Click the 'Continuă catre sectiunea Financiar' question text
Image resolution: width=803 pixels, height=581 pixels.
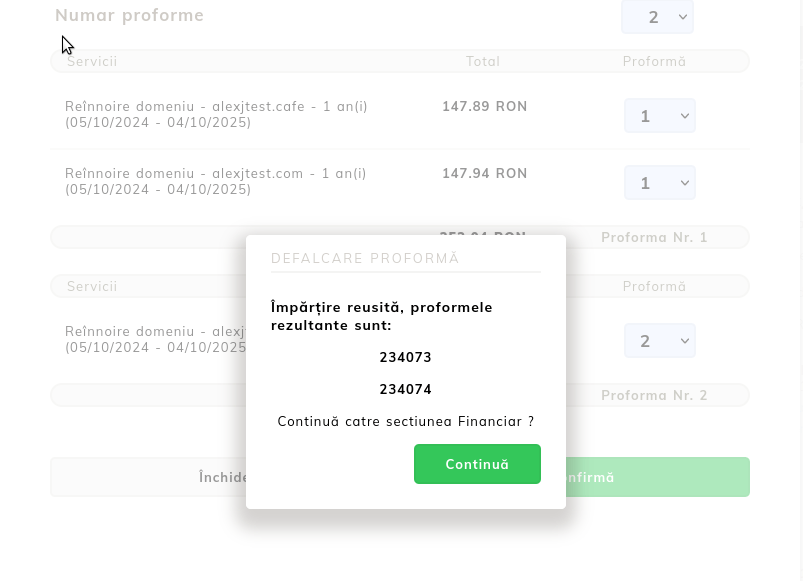point(405,422)
